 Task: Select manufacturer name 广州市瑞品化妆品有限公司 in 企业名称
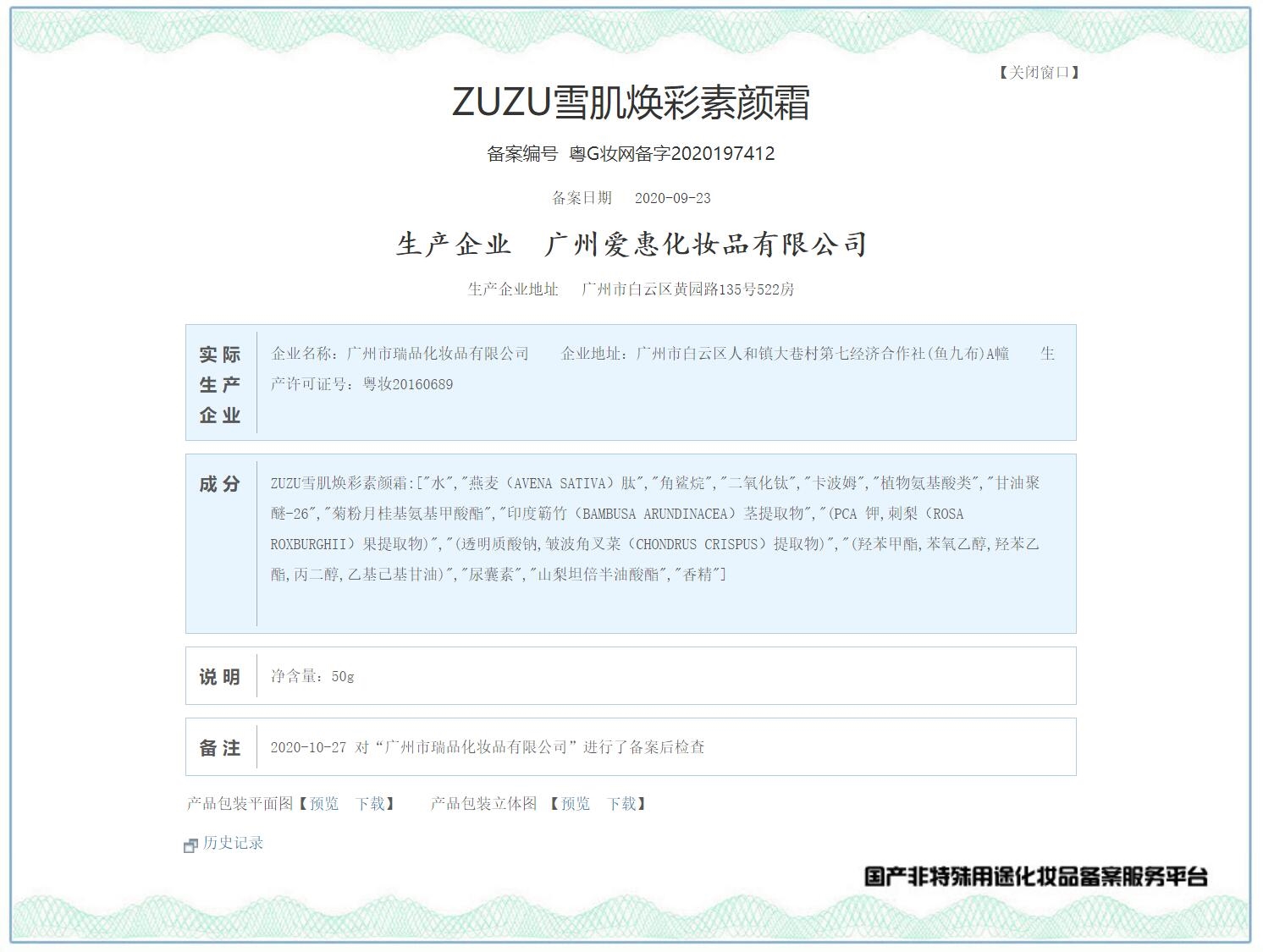pos(438,354)
